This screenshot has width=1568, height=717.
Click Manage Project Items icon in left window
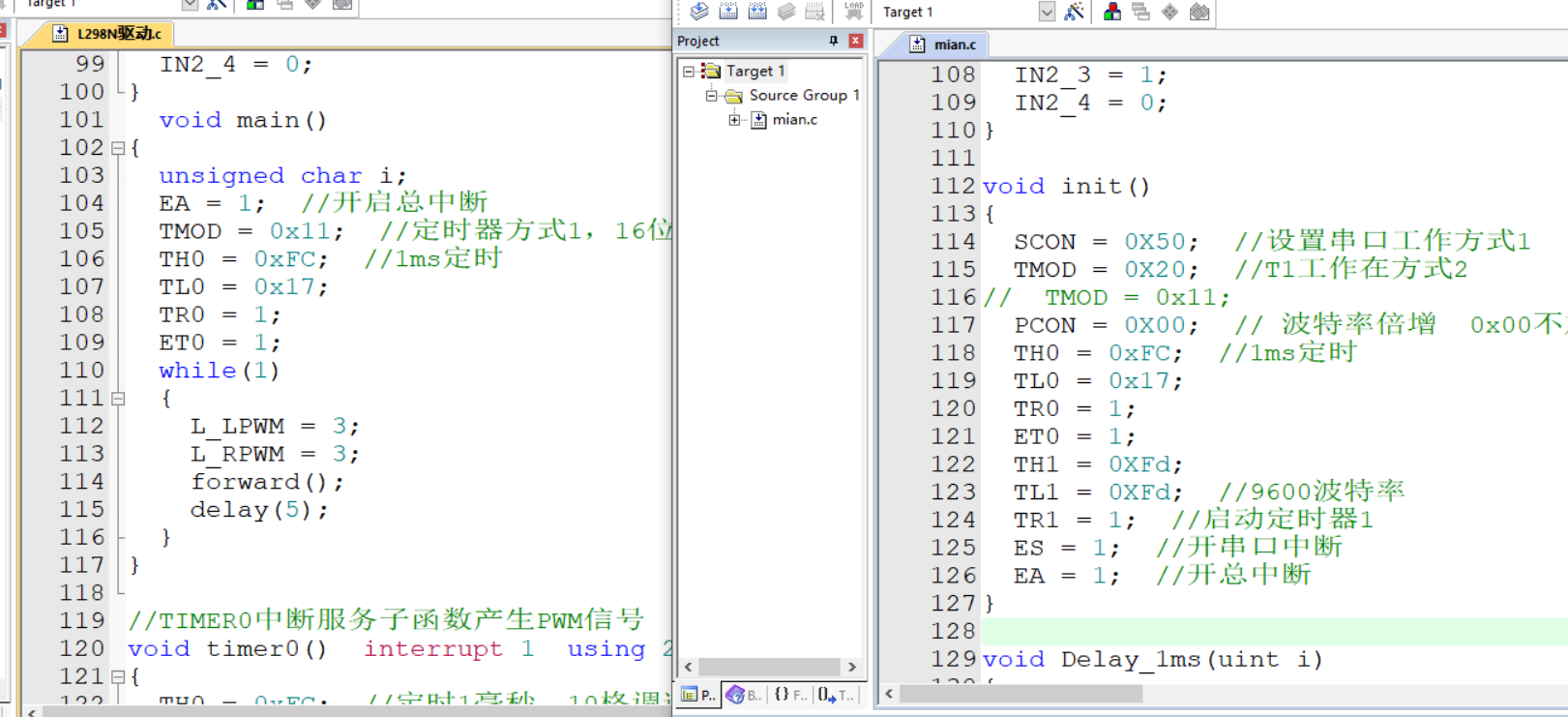(255, 5)
